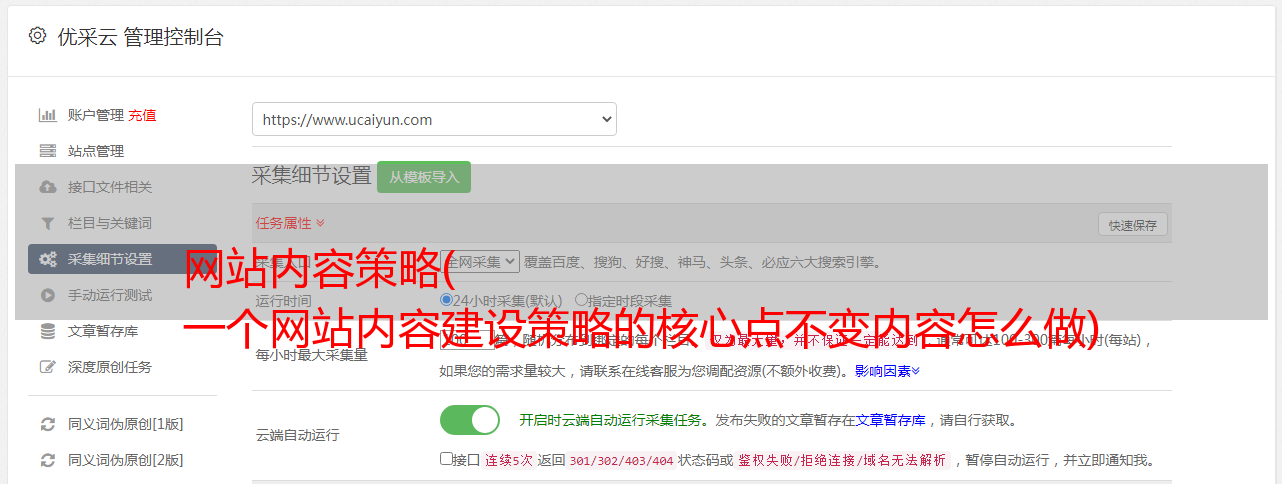Click the database icon for 文章暂存库 in the sidebar
1282x484 pixels.
click(x=47, y=331)
